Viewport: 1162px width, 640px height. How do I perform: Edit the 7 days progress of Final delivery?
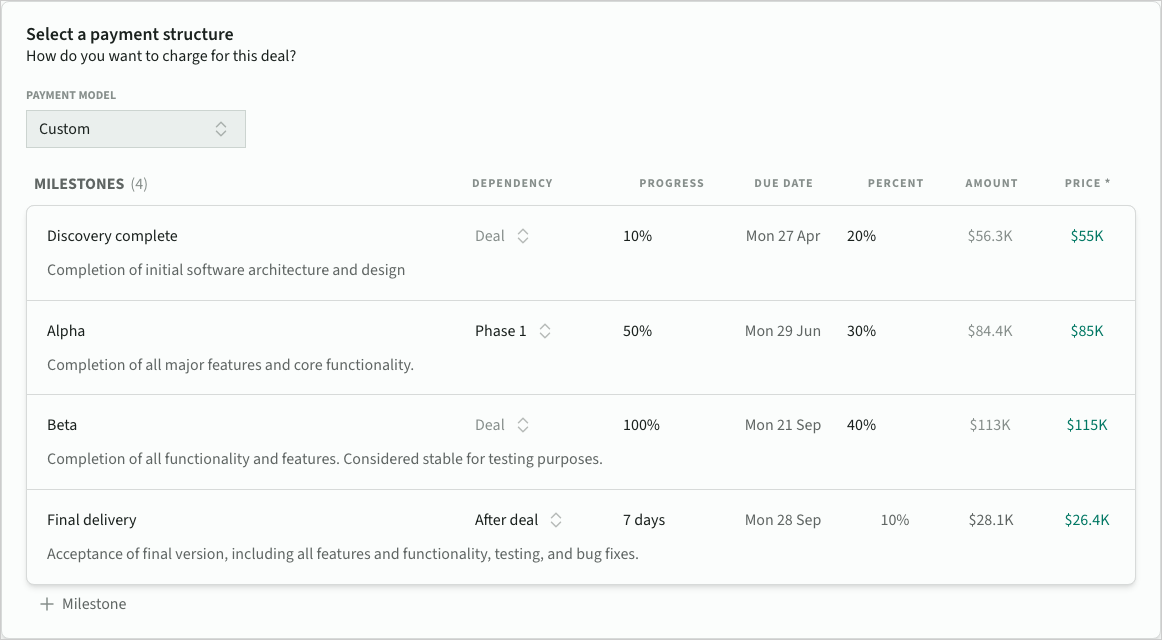[x=643, y=520]
